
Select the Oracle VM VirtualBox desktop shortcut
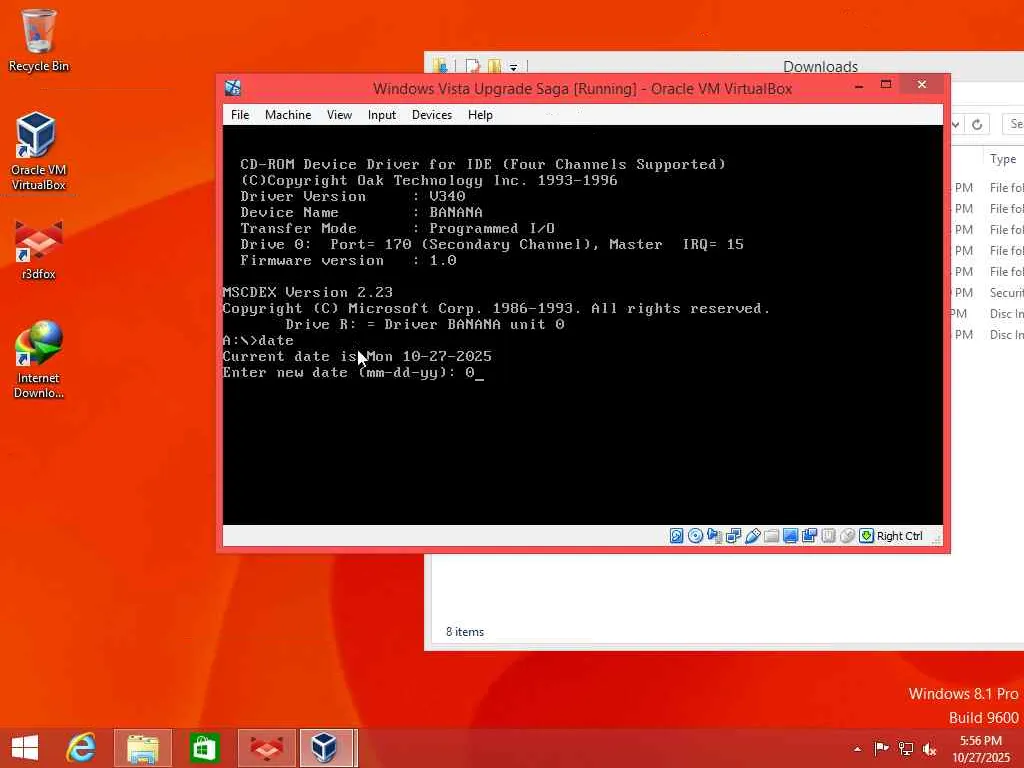pyautogui.click(x=39, y=152)
